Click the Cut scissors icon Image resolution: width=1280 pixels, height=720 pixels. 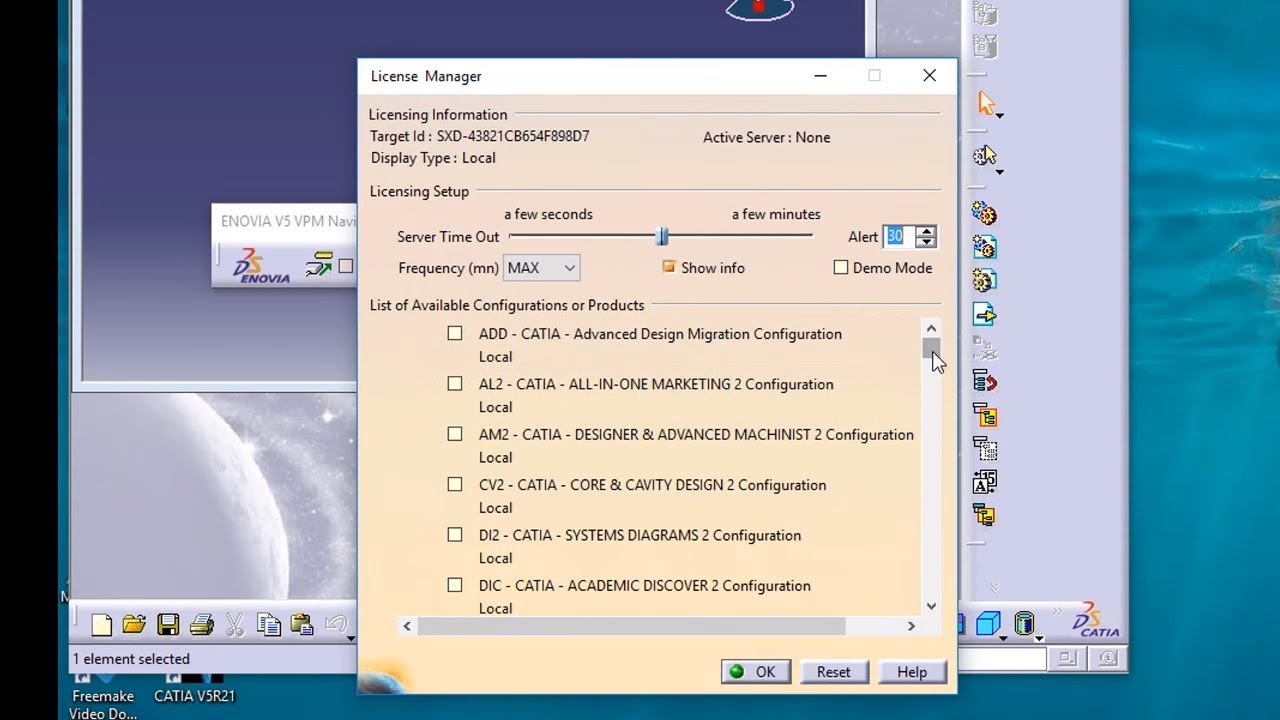pos(235,626)
